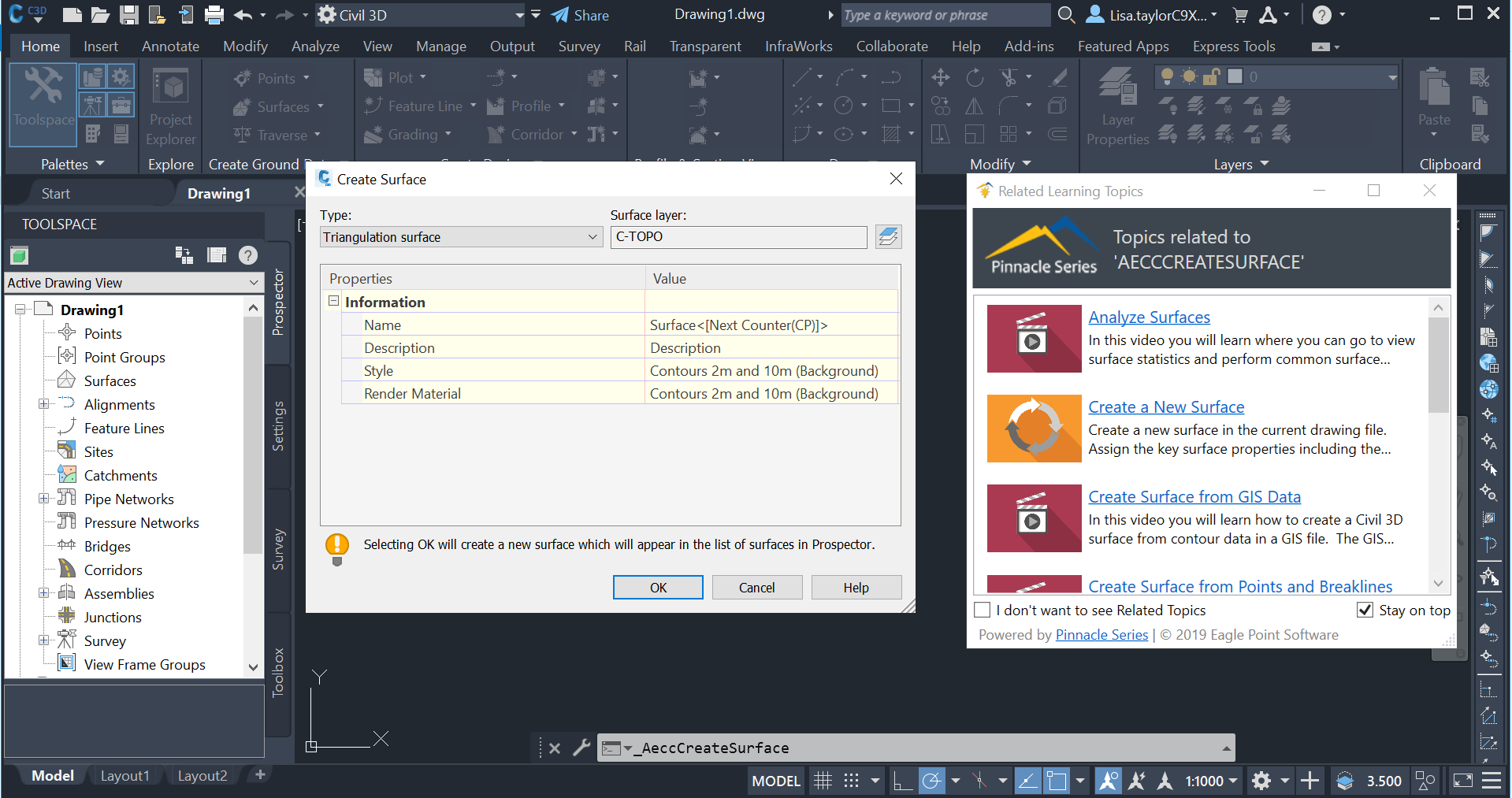Click the Analyze Surfaces video thumbnail
1512x798 pixels.
pos(1034,339)
